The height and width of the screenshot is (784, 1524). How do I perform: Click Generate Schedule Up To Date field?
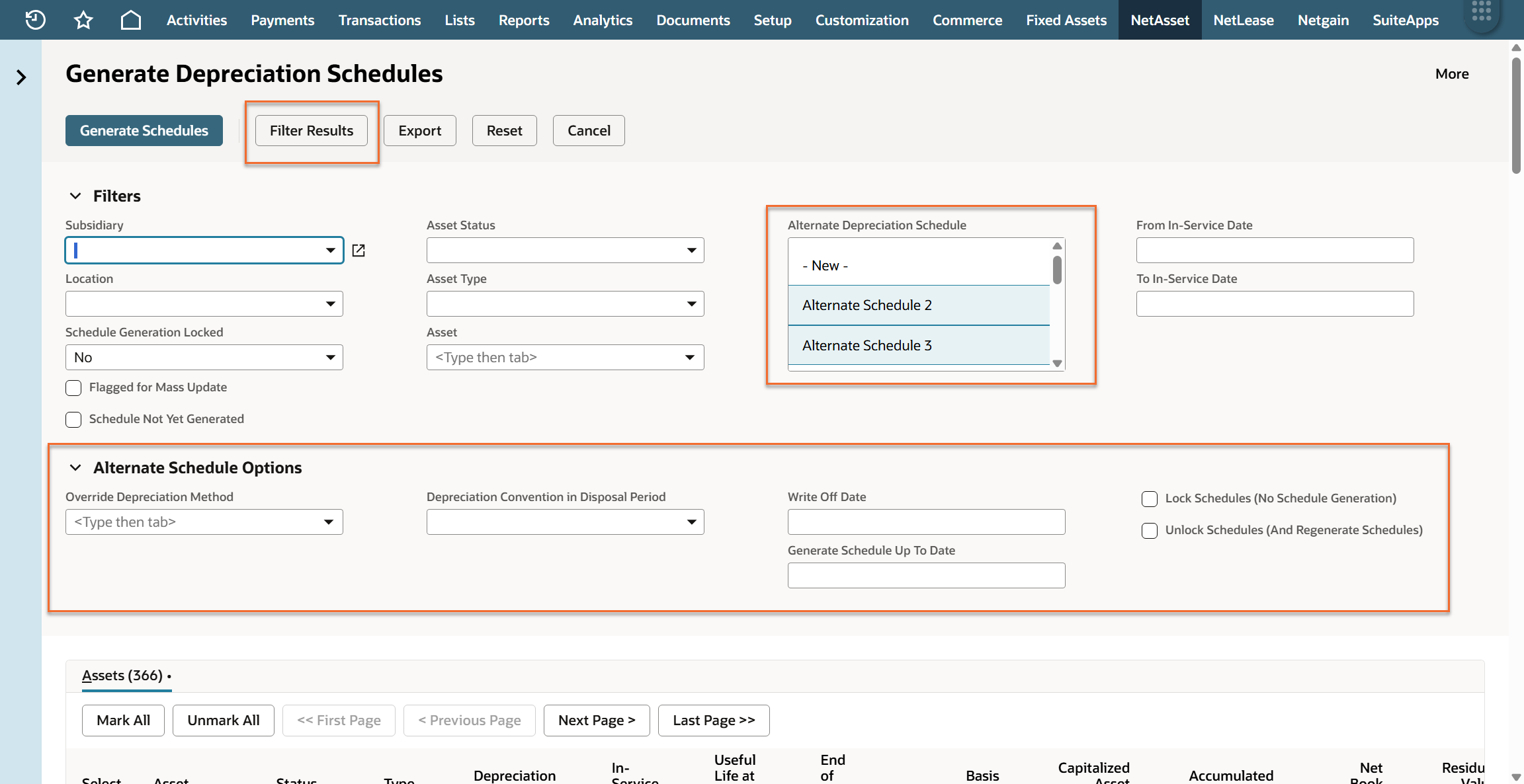pyautogui.click(x=926, y=576)
